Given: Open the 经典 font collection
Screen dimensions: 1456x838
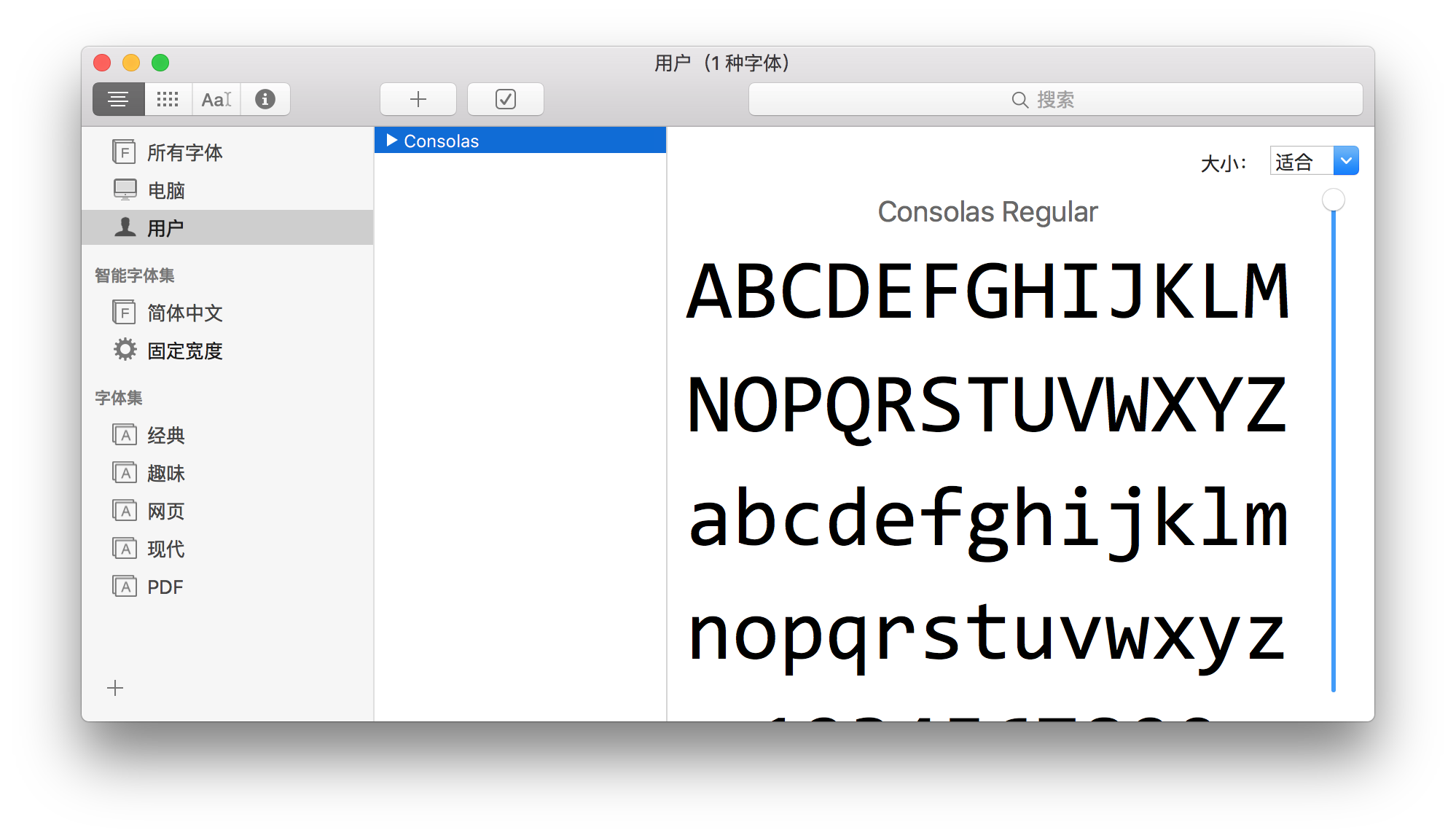Looking at the screenshot, I should click(227, 435).
